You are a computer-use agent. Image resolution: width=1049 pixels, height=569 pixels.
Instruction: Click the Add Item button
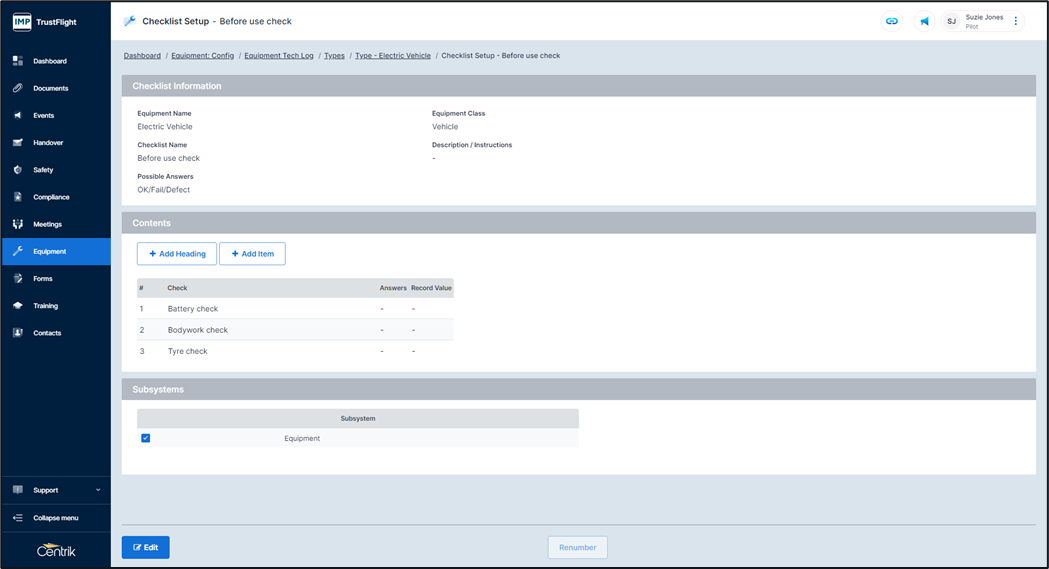pyautogui.click(x=252, y=254)
